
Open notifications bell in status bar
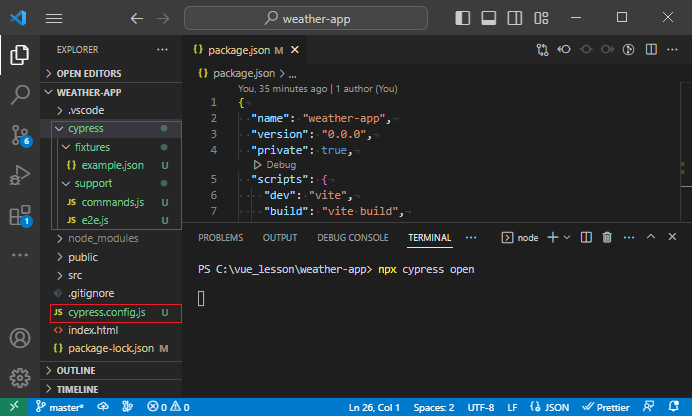point(673,406)
